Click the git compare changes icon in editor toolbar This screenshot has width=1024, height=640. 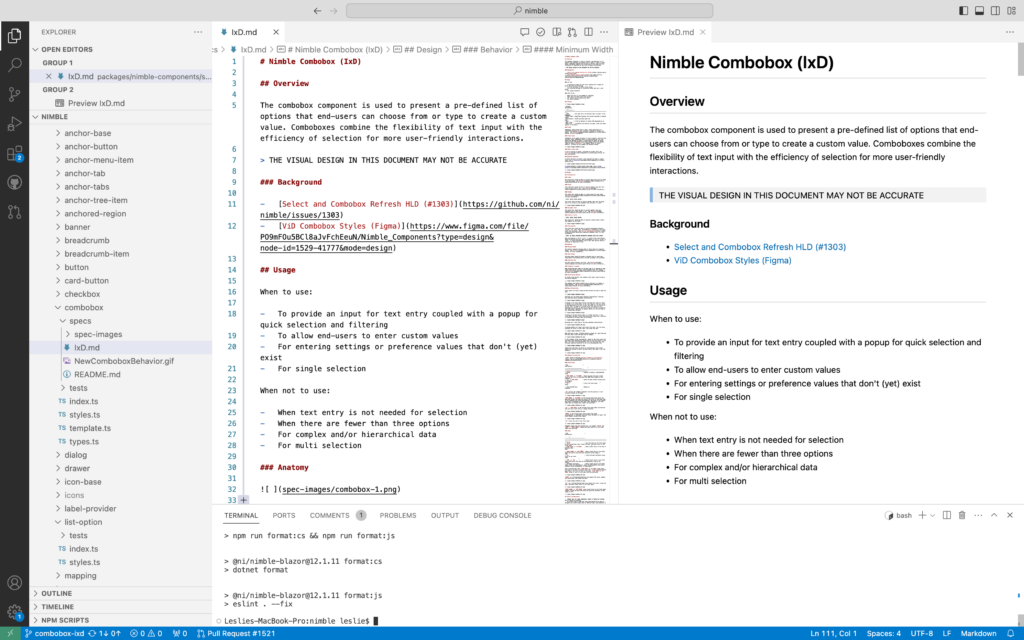pyautogui.click(x=572, y=32)
